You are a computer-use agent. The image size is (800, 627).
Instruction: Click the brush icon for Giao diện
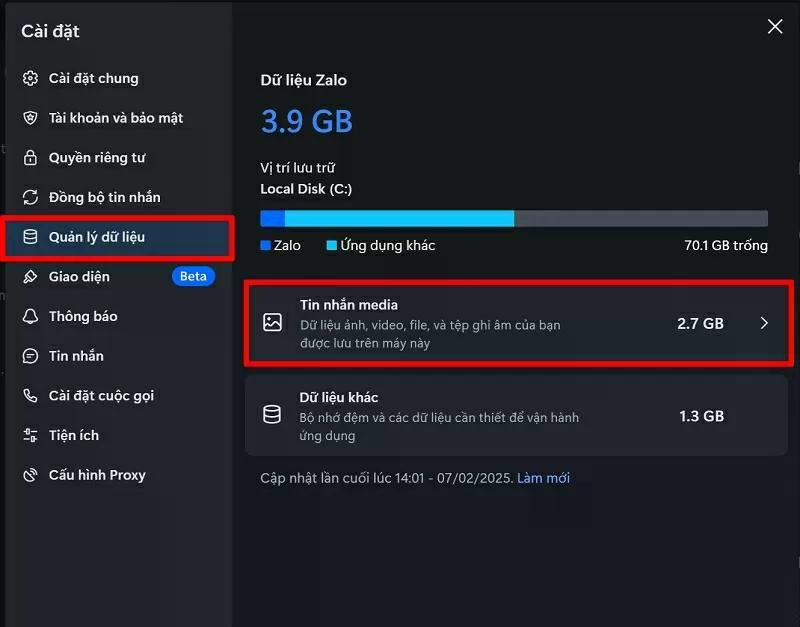pyautogui.click(x=30, y=276)
